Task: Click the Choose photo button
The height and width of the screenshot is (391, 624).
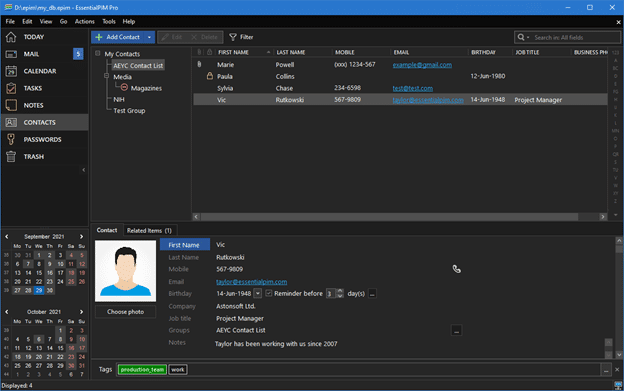Action: pos(125,312)
